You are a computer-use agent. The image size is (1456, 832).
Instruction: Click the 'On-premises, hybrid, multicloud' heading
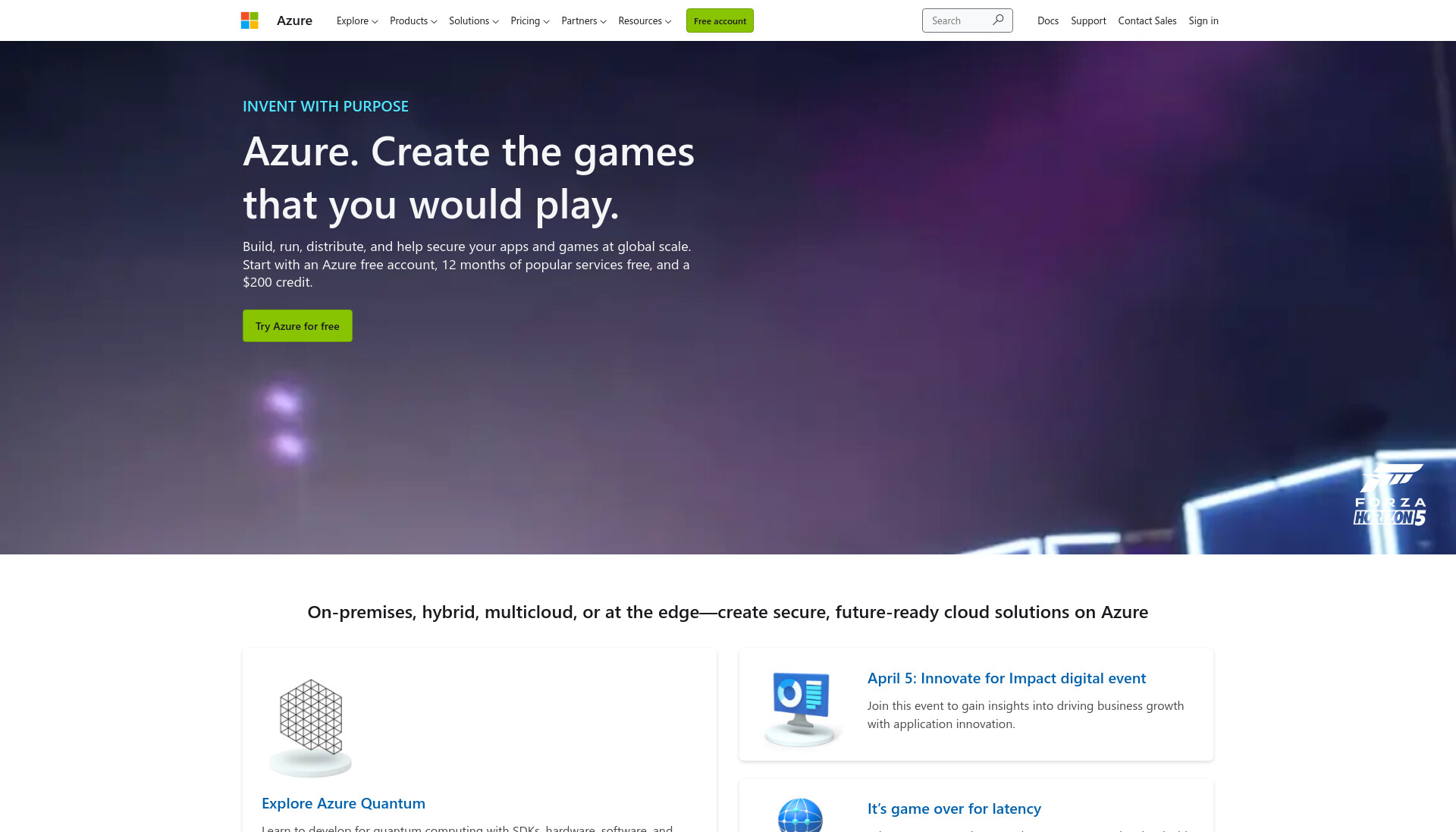[x=728, y=612]
